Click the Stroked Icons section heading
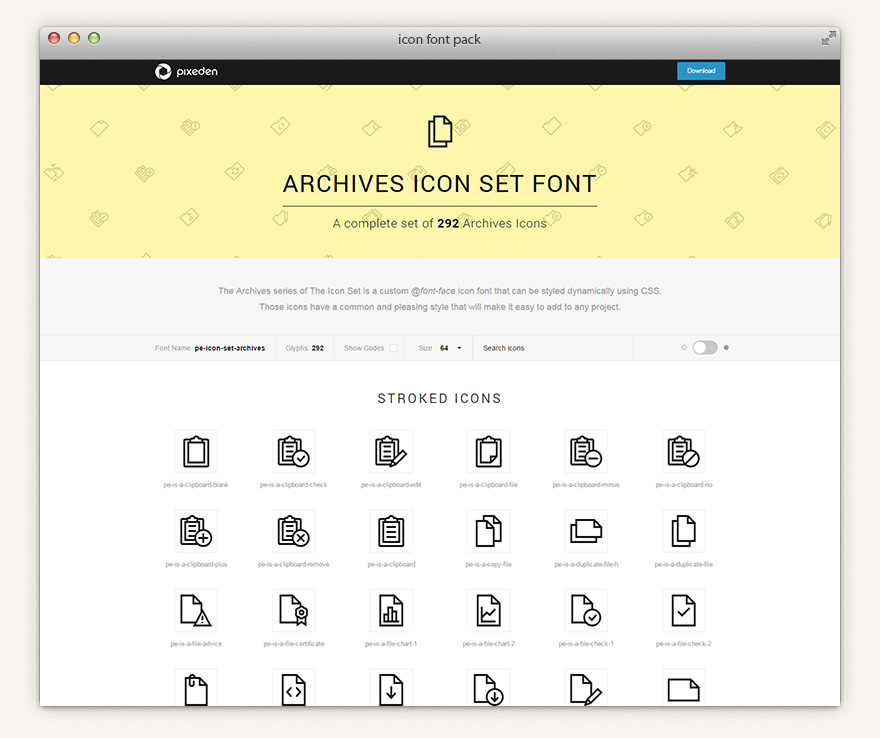The image size is (880, 738). click(x=439, y=398)
